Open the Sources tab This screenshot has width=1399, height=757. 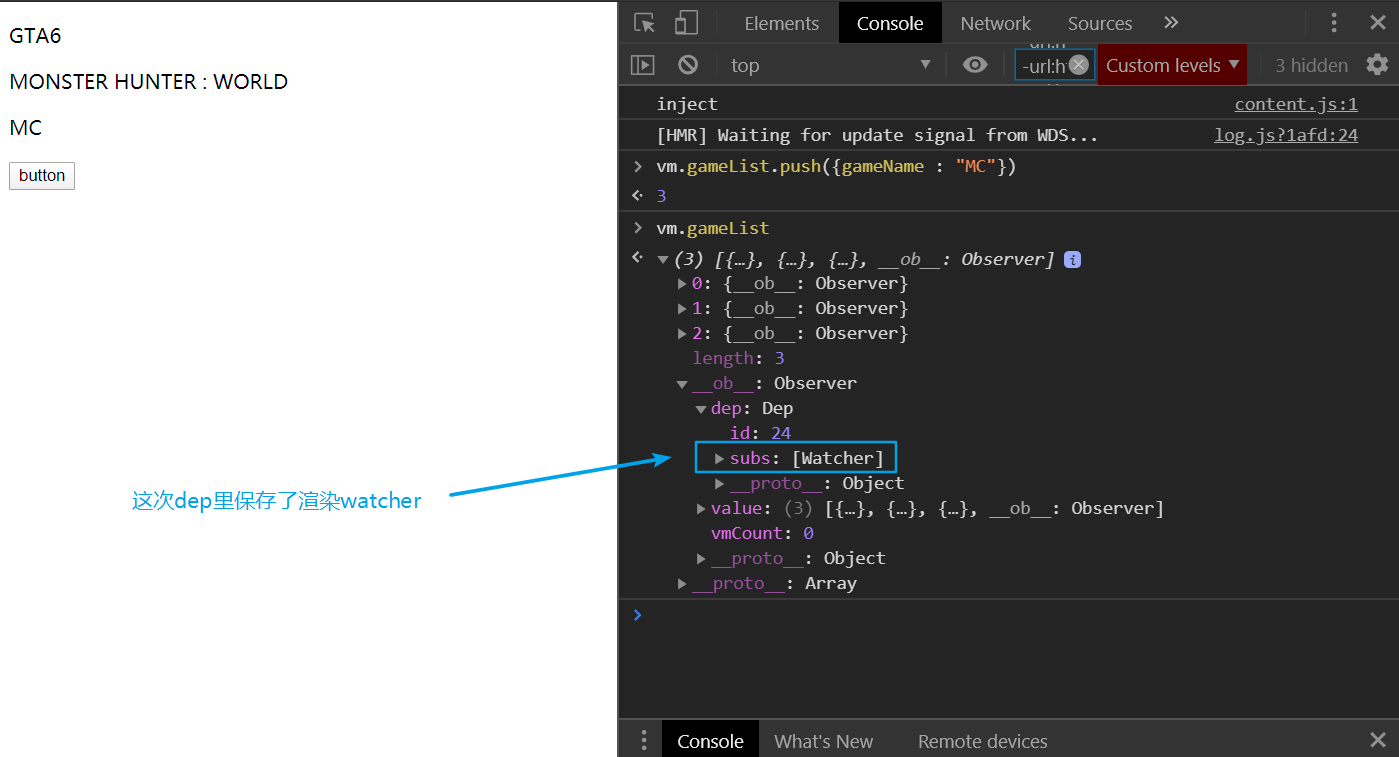coord(1100,23)
